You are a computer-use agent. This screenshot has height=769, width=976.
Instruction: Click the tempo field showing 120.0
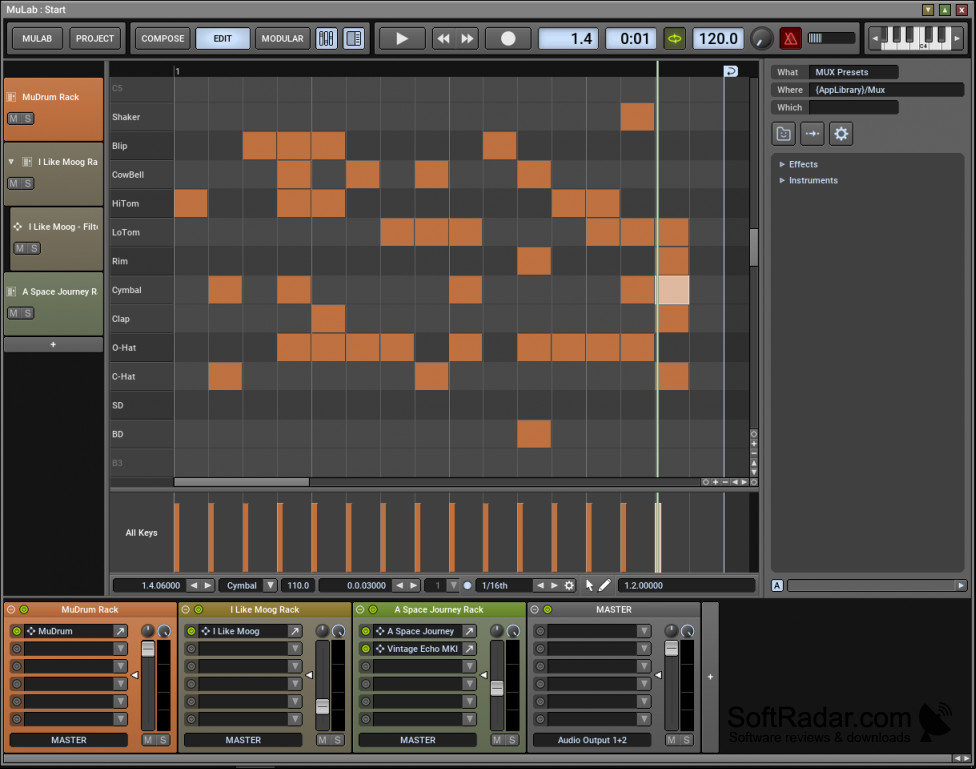coord(718,39)
